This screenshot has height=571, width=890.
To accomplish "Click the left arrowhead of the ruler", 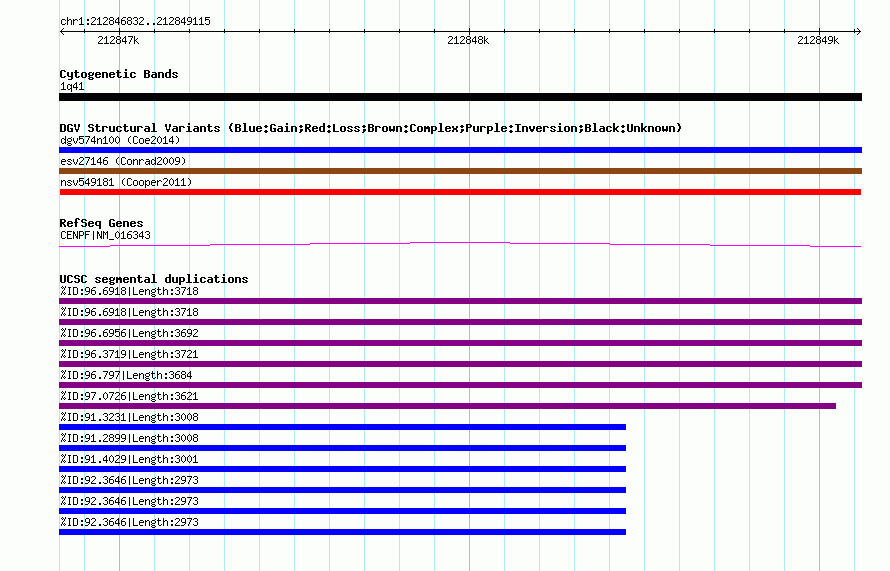I will (62, 31).
